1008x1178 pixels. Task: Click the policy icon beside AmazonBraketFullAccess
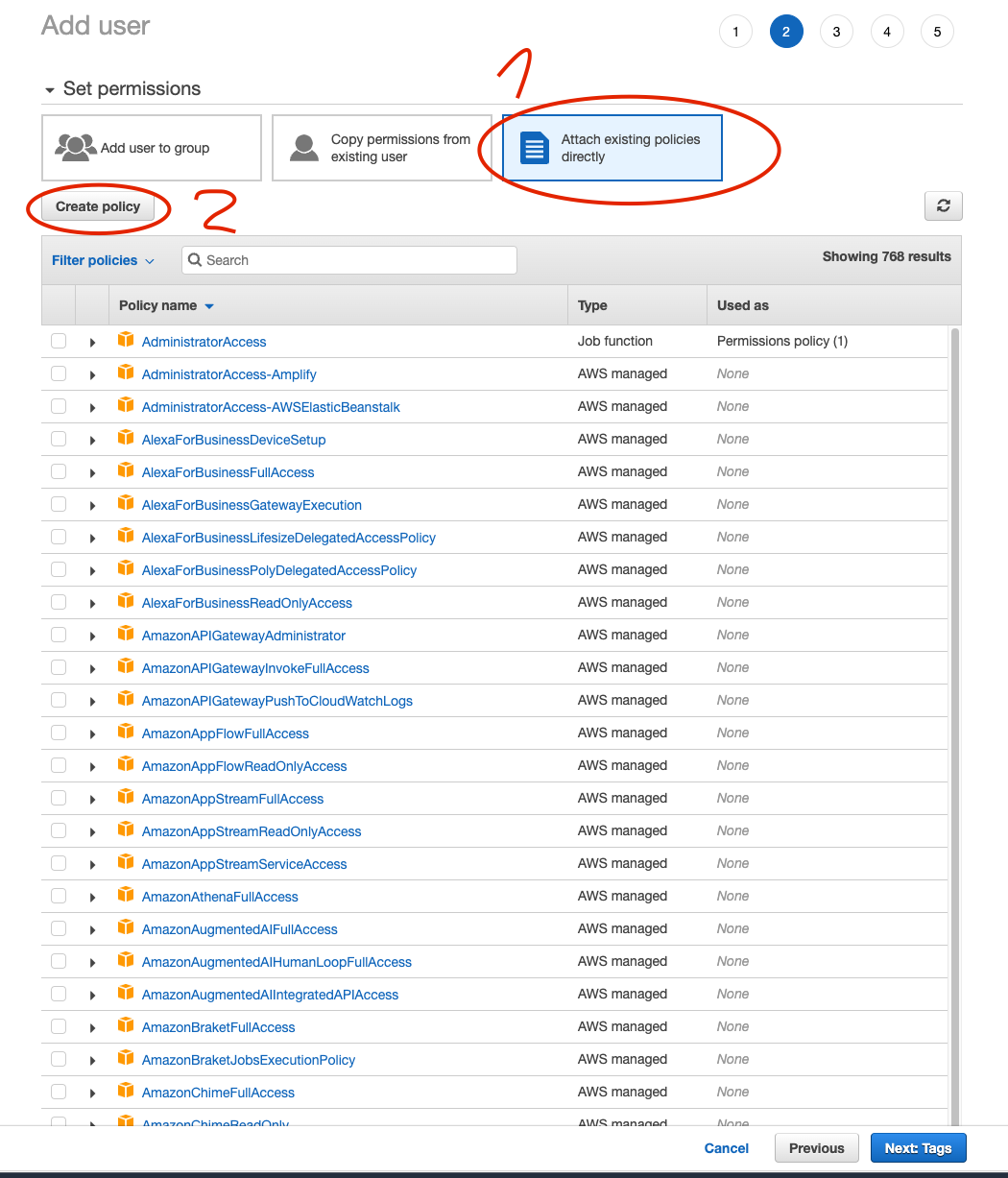tap(125, 1025)
